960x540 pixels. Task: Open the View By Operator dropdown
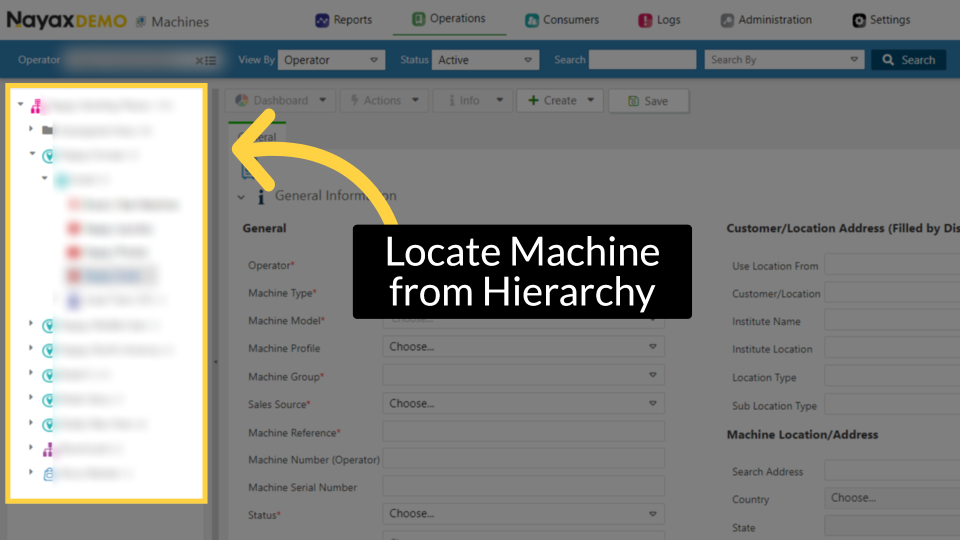click(331, 60)
